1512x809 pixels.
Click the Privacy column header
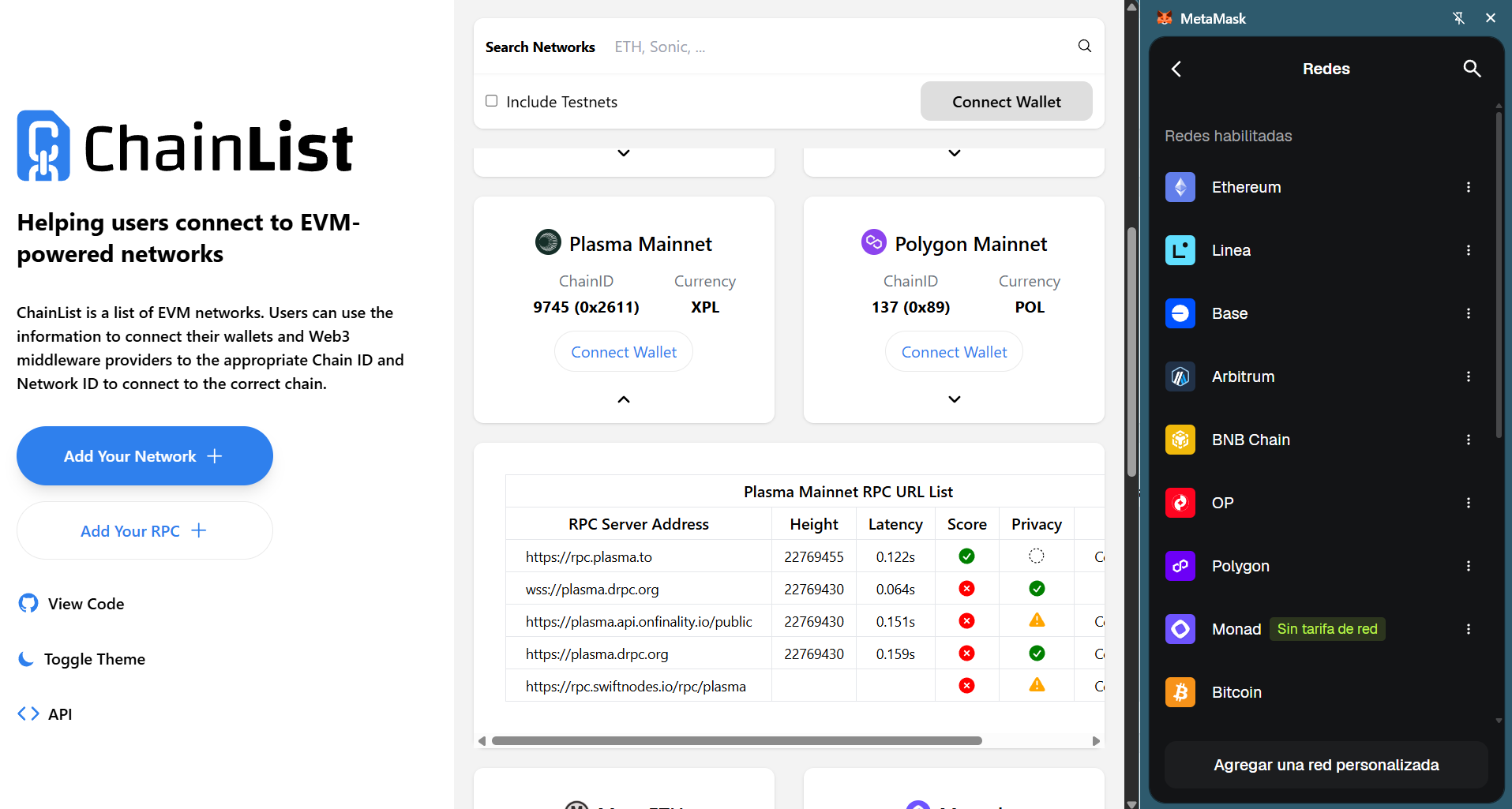point(1037,524)
